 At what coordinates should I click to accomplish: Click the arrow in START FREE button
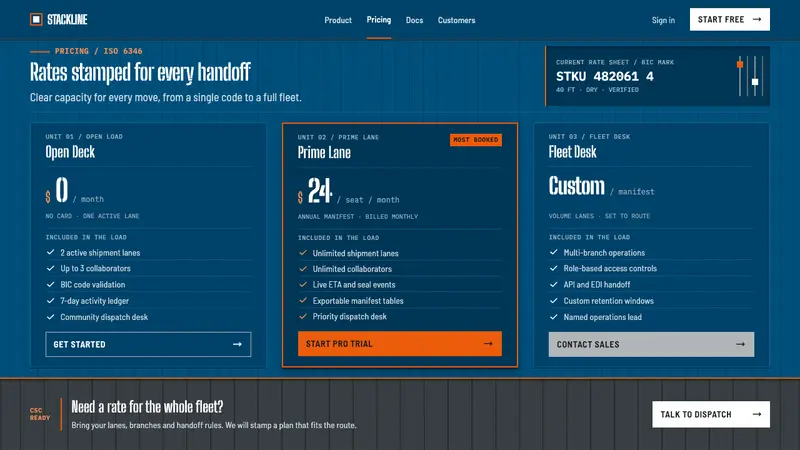tap(757, 19)
